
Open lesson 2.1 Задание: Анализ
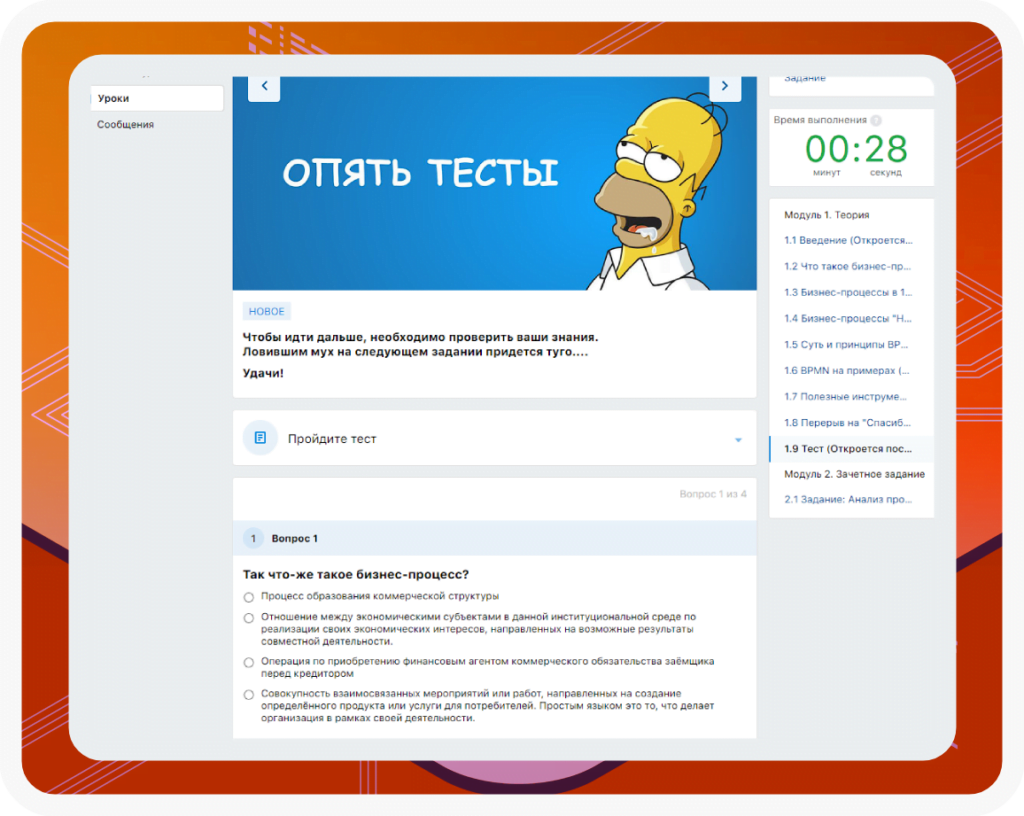(848, 499)
